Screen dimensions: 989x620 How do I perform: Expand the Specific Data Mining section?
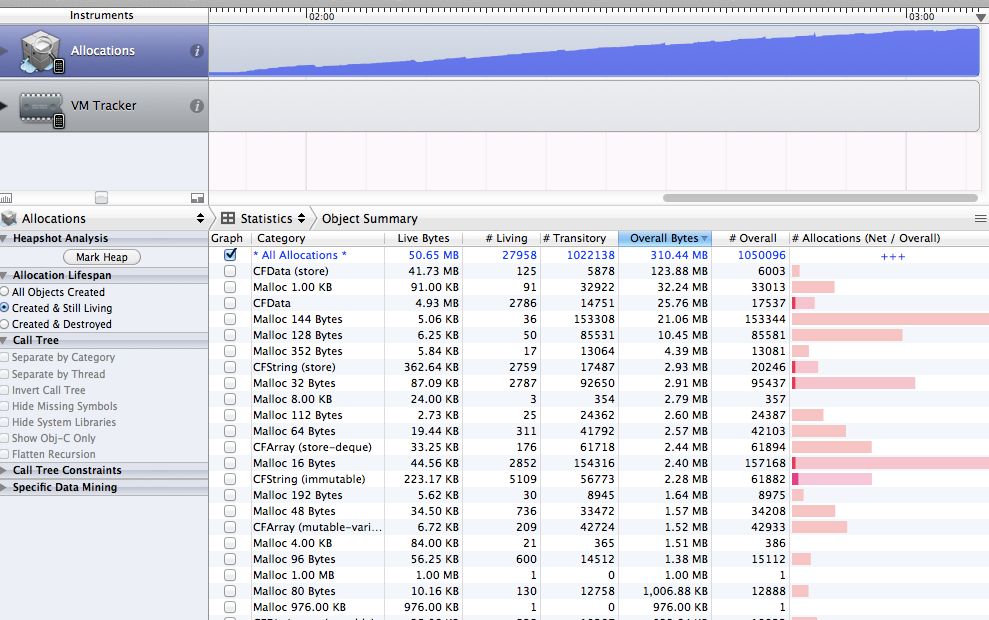[4, 488]
